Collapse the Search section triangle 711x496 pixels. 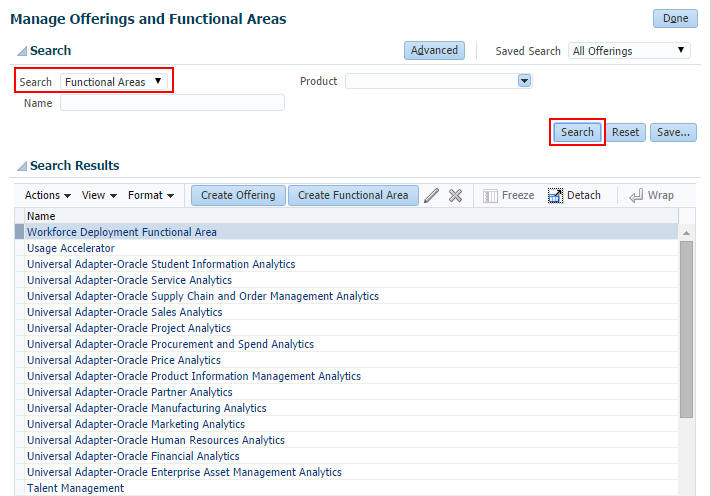[20, 51]
